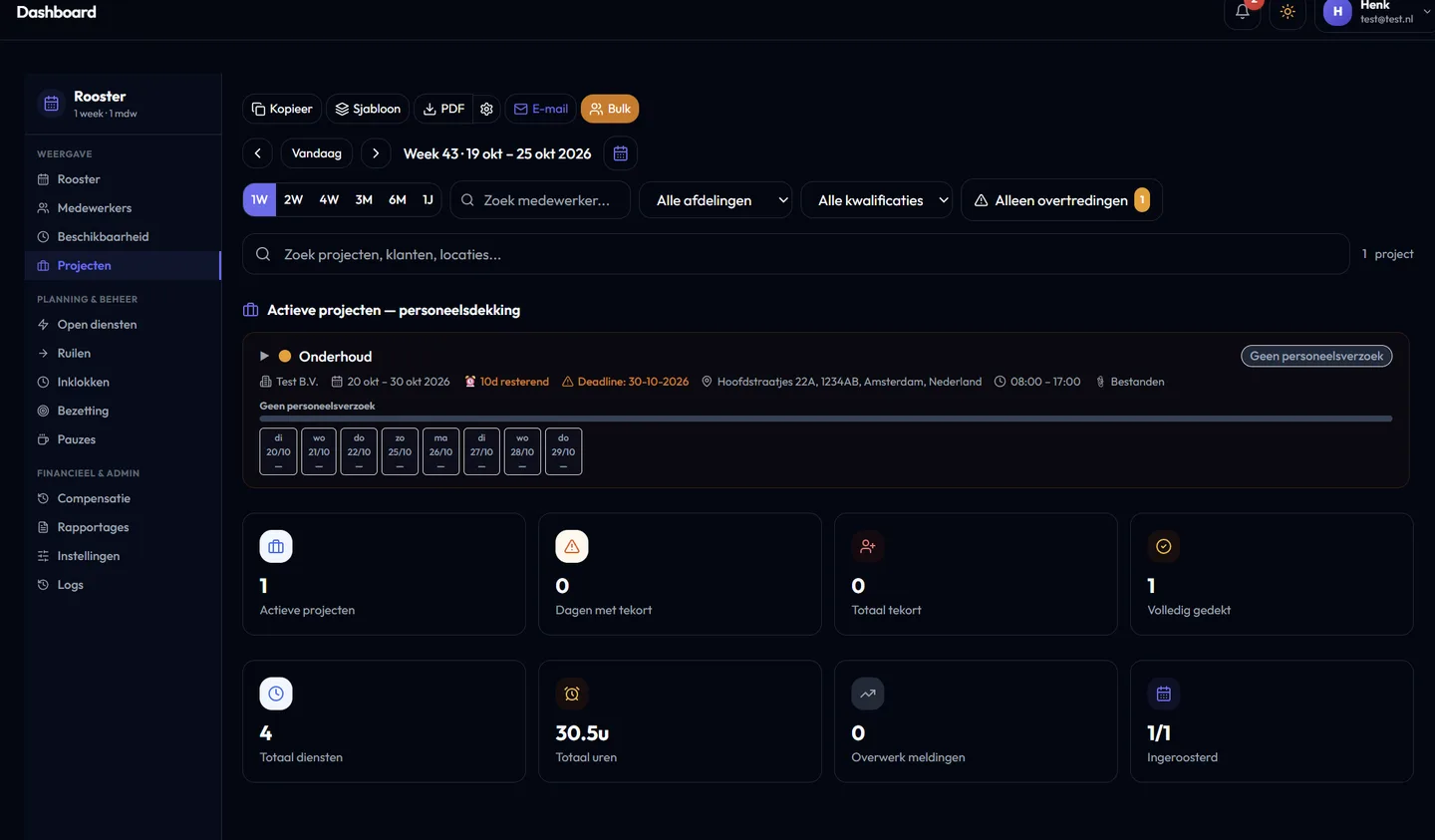Screen dimensions: 1435x840
Task: Open Ruilen sidebar item
Action: (x=123, y=354)
